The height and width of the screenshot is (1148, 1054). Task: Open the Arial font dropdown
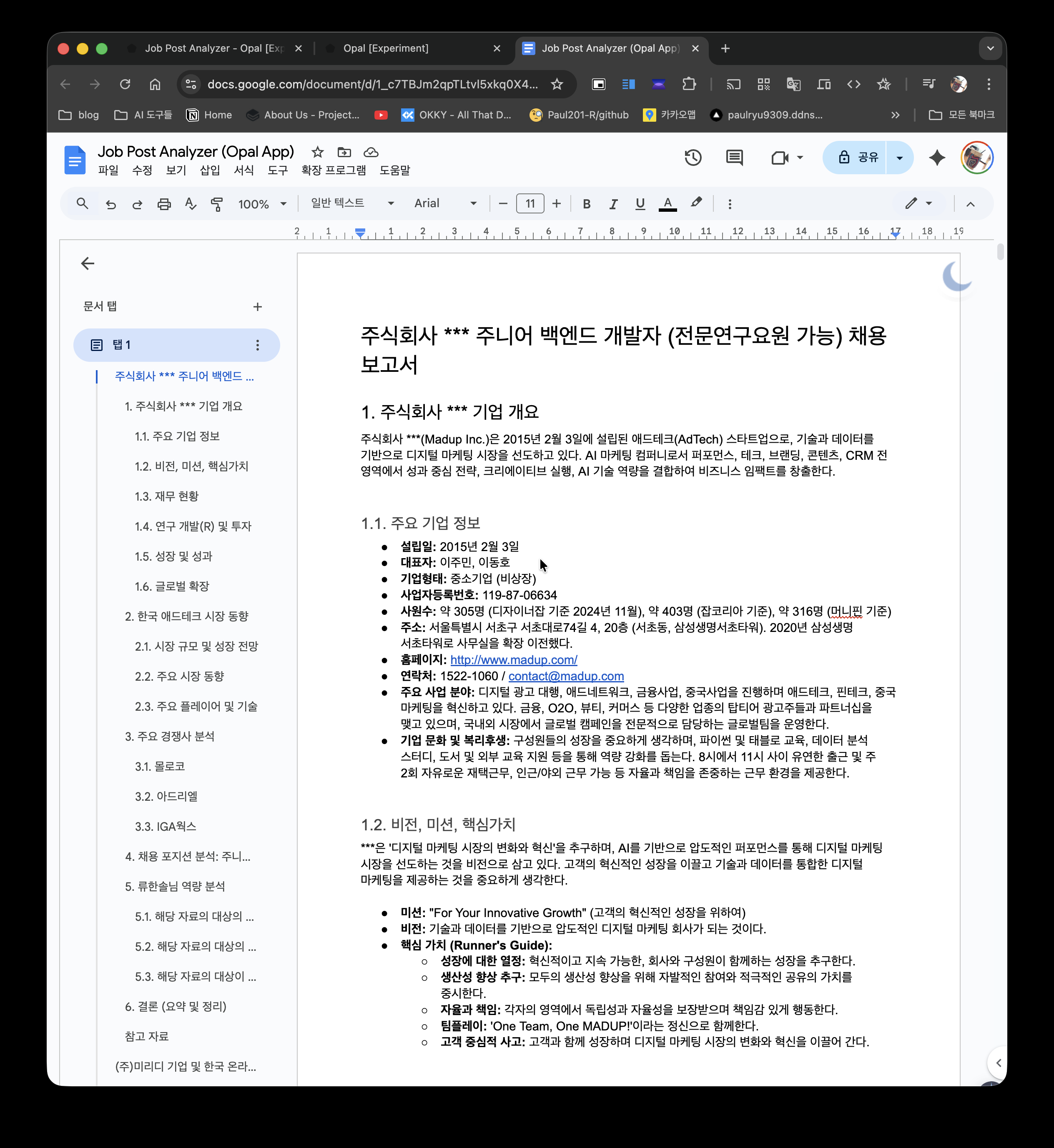[x=445, y=203]
